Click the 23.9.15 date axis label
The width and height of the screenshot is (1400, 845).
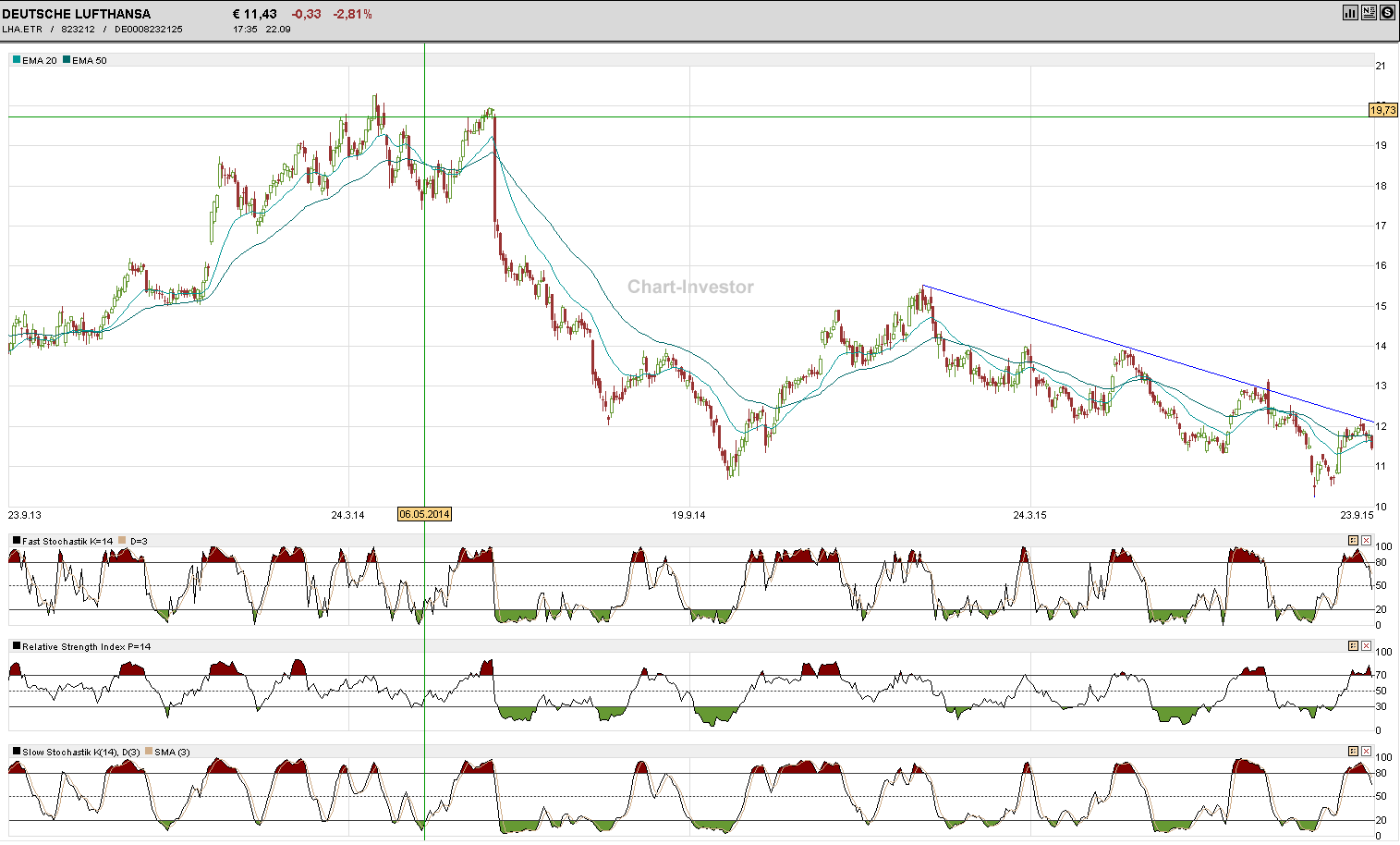point(1357,515)
